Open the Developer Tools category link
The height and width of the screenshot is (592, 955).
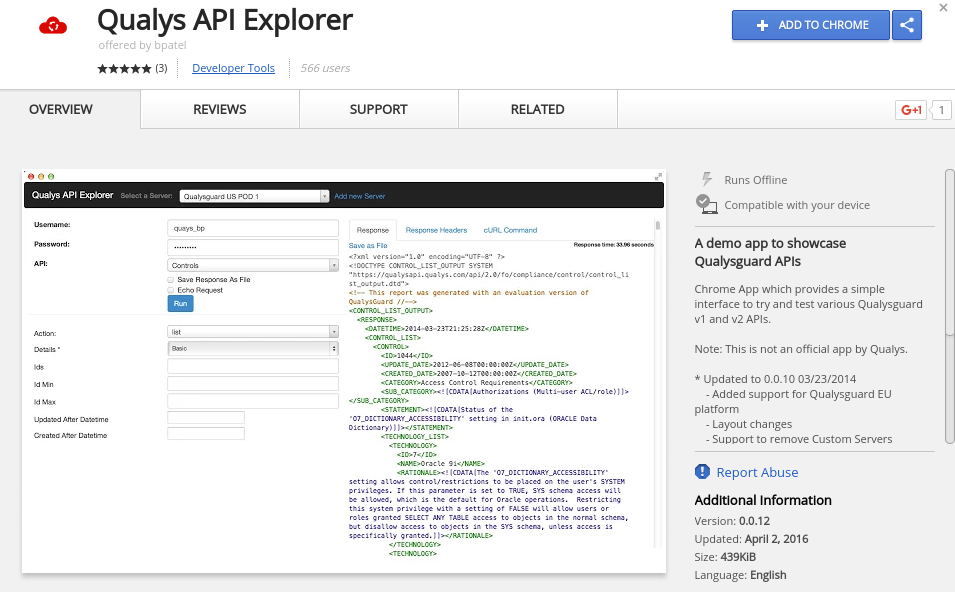pyautogui.click(x=233, y=68)
